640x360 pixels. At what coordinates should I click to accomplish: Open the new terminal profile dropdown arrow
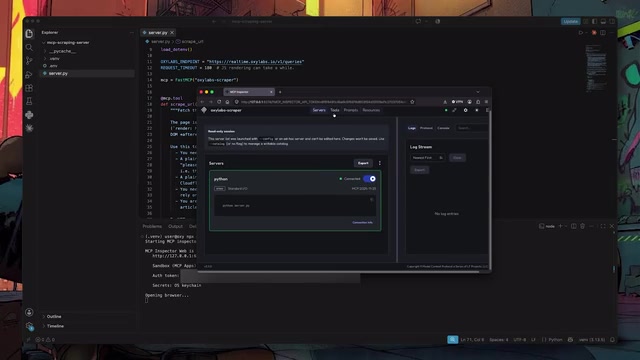[x=566, y=226]
